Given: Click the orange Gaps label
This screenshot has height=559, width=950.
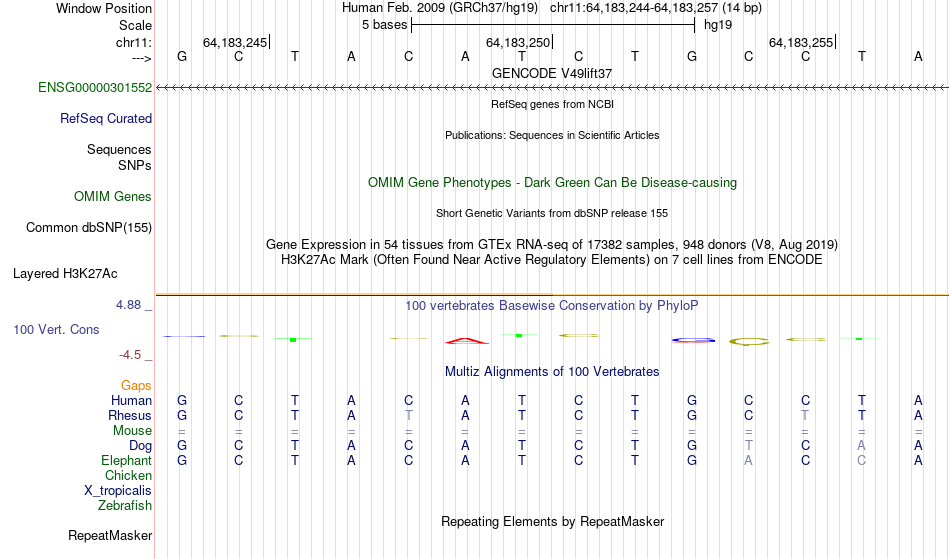Looking at the screenshot, I should (x=136, y=386).
